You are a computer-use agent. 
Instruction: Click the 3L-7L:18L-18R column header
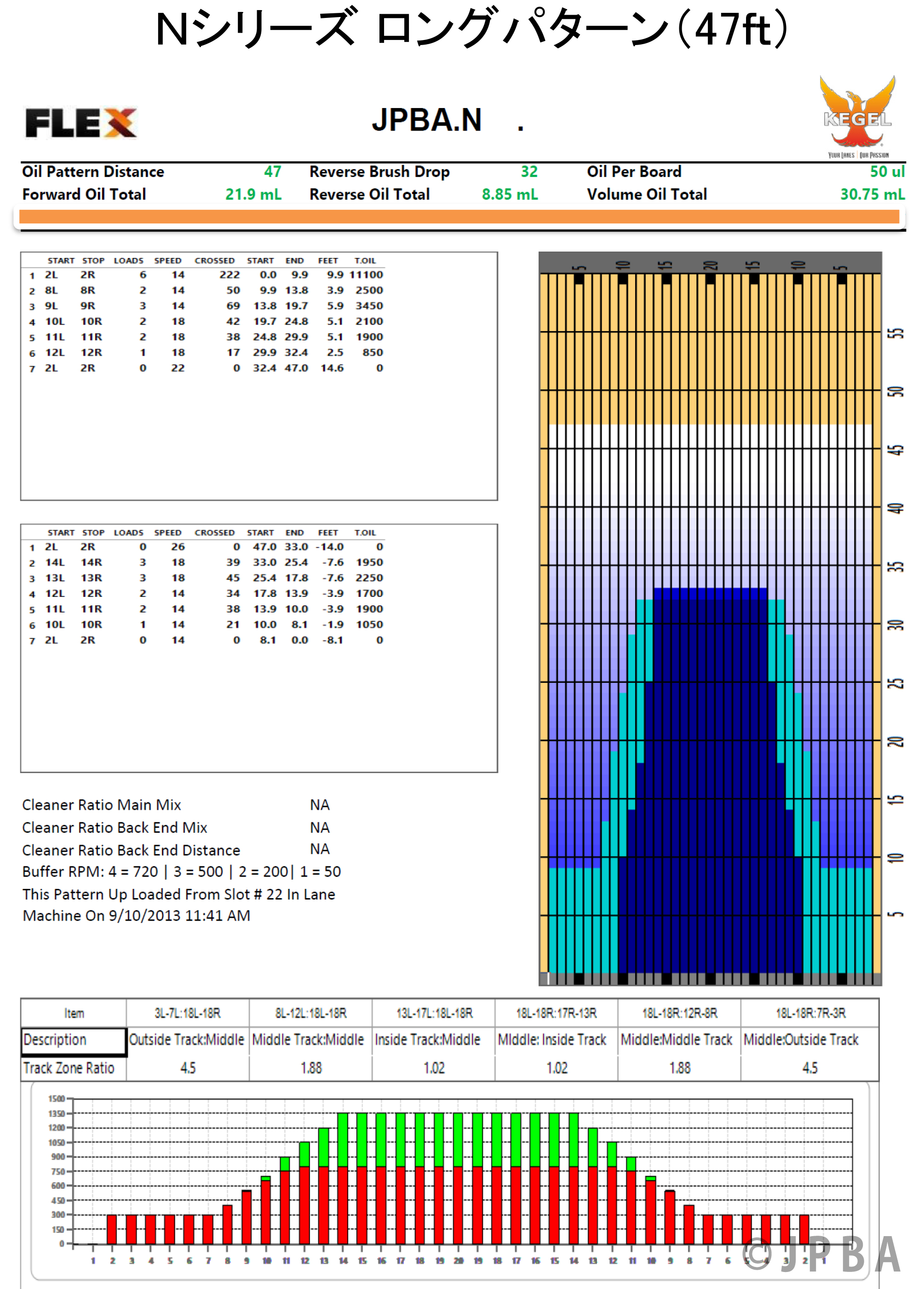pyautogui.click(x=188, y=1013)
